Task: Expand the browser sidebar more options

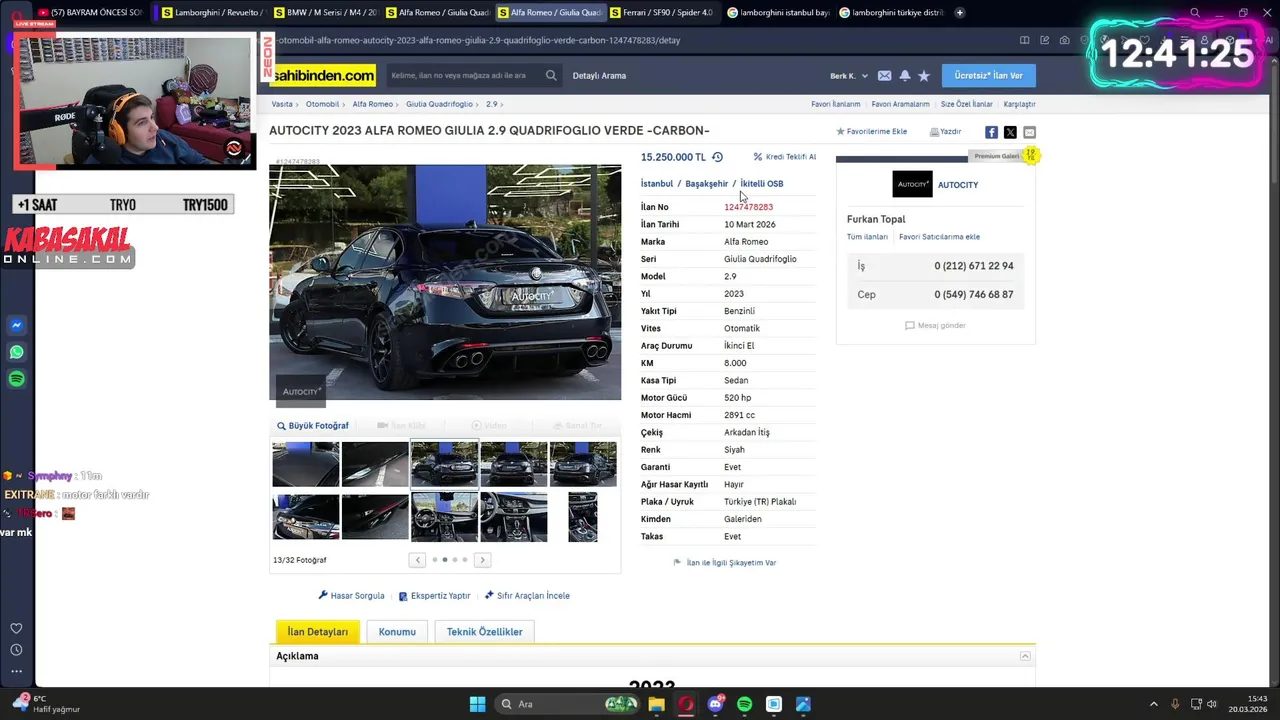Action: 16,671
